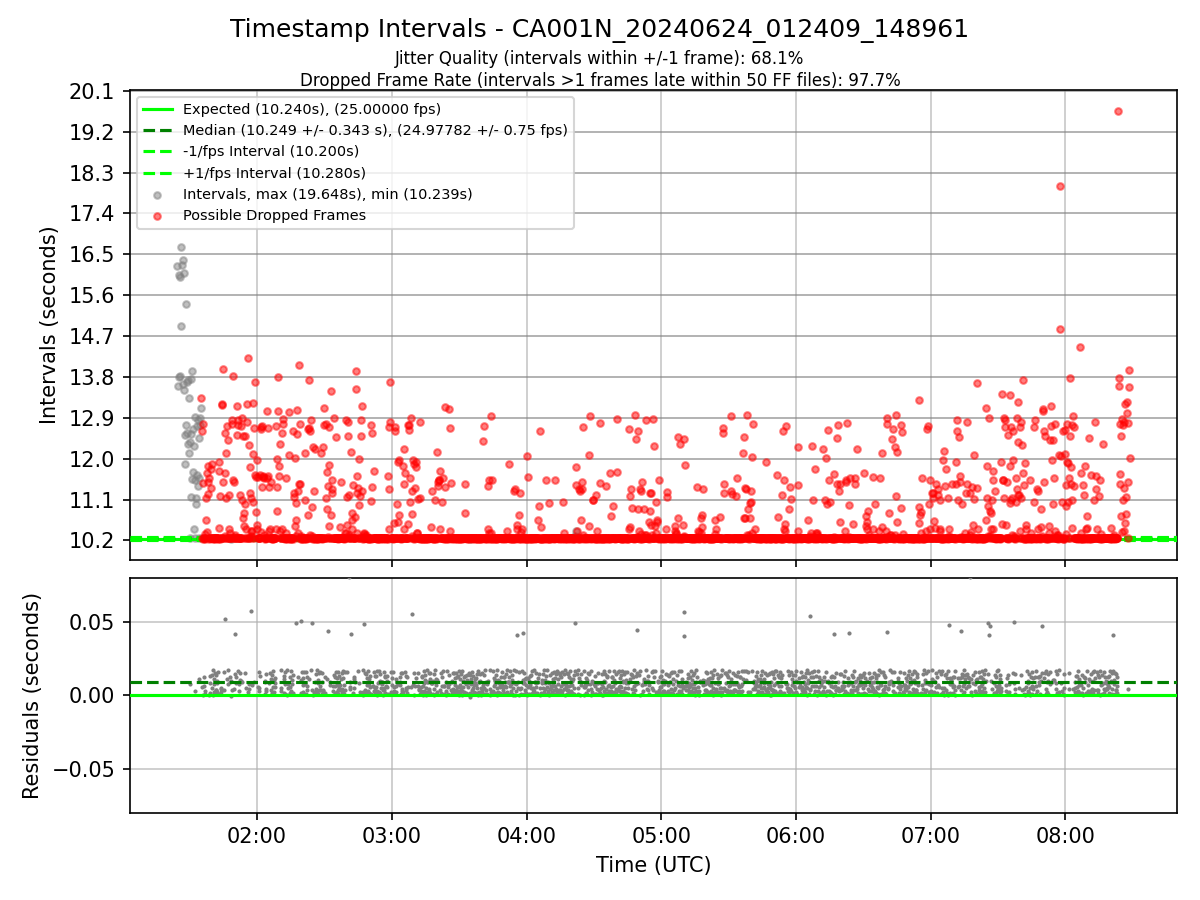The width and height of the screenshot is (1200, 900).
Task: Click the x-axis tick label '03:00'
Action: pyautogui.click(x=392, y=835)
